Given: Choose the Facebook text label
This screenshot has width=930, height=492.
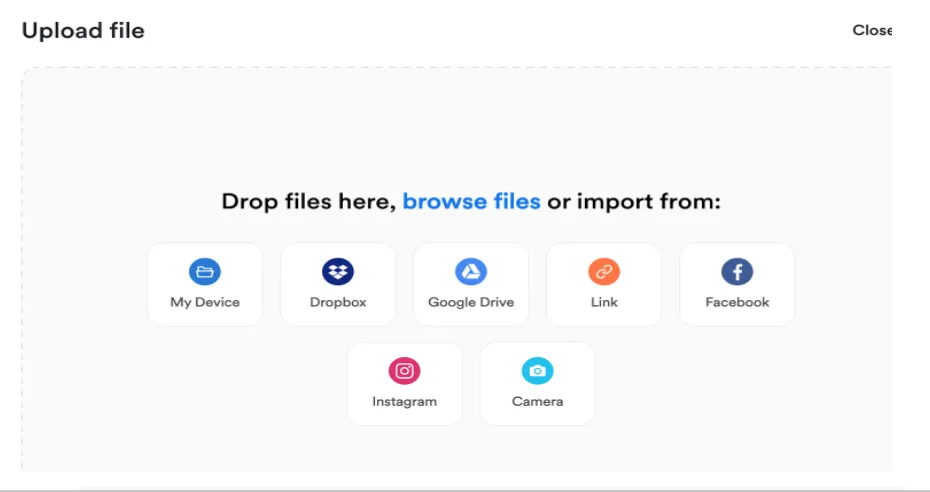Looking at the screenshot, I should pyautogui.click(x=737, y=302).
